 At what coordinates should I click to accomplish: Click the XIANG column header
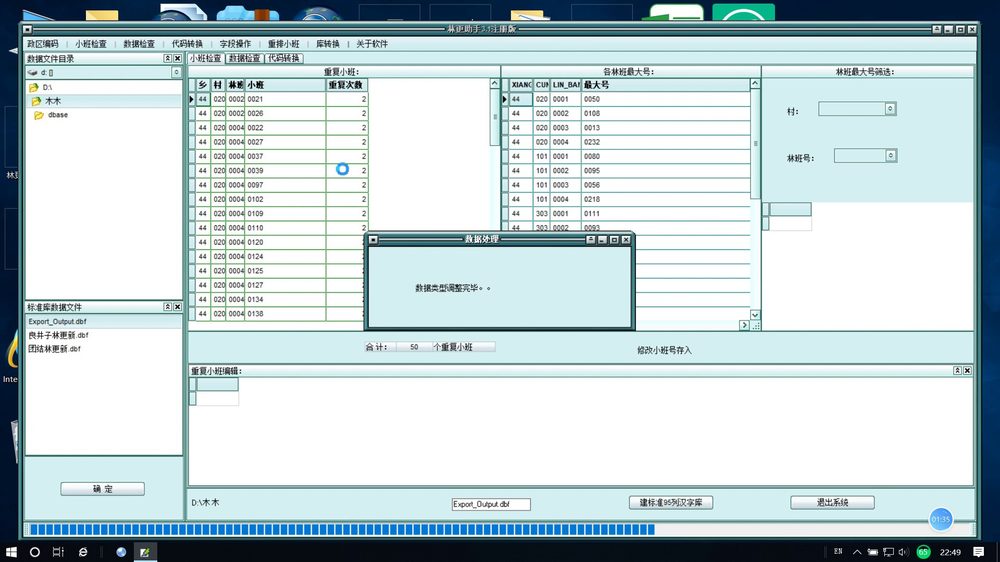(521, 85)
